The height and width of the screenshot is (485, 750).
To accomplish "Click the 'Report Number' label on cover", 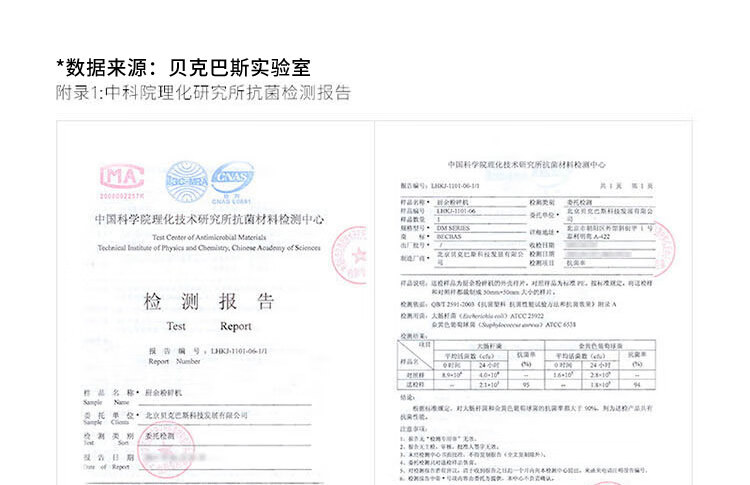I will [x=174, y=362].
